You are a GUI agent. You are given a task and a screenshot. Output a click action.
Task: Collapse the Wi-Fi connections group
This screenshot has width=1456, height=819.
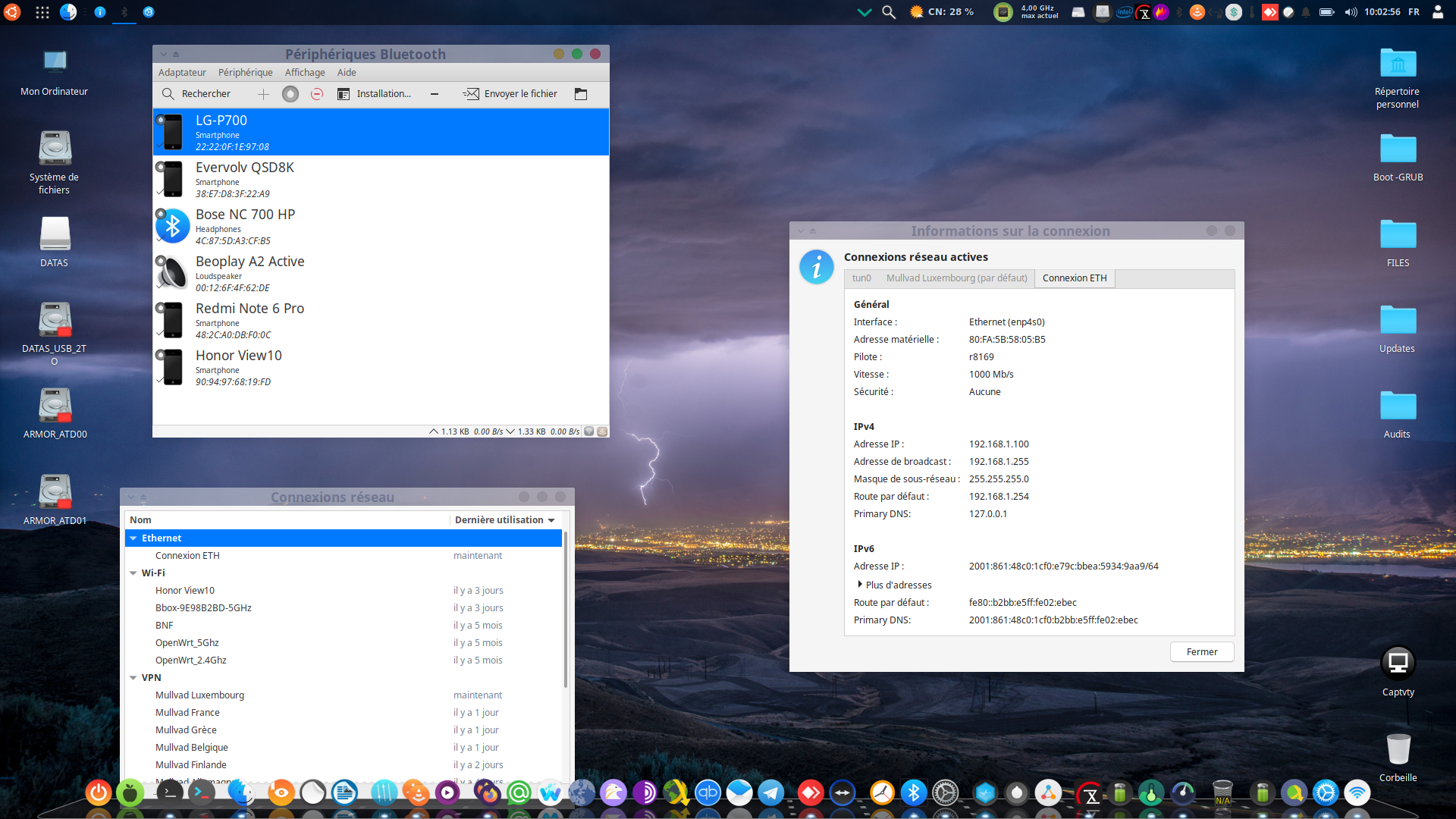tap(133, 573)
